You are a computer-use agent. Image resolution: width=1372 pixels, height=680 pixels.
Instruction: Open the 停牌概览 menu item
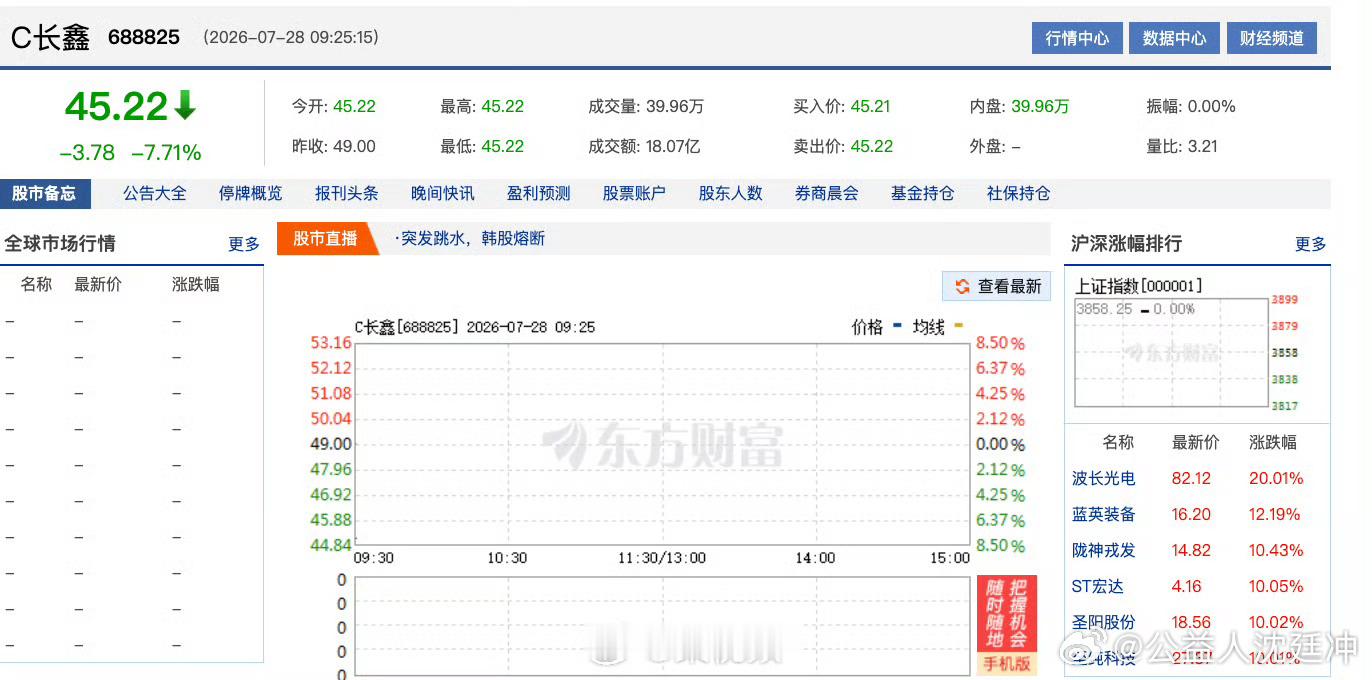(251, 193)
